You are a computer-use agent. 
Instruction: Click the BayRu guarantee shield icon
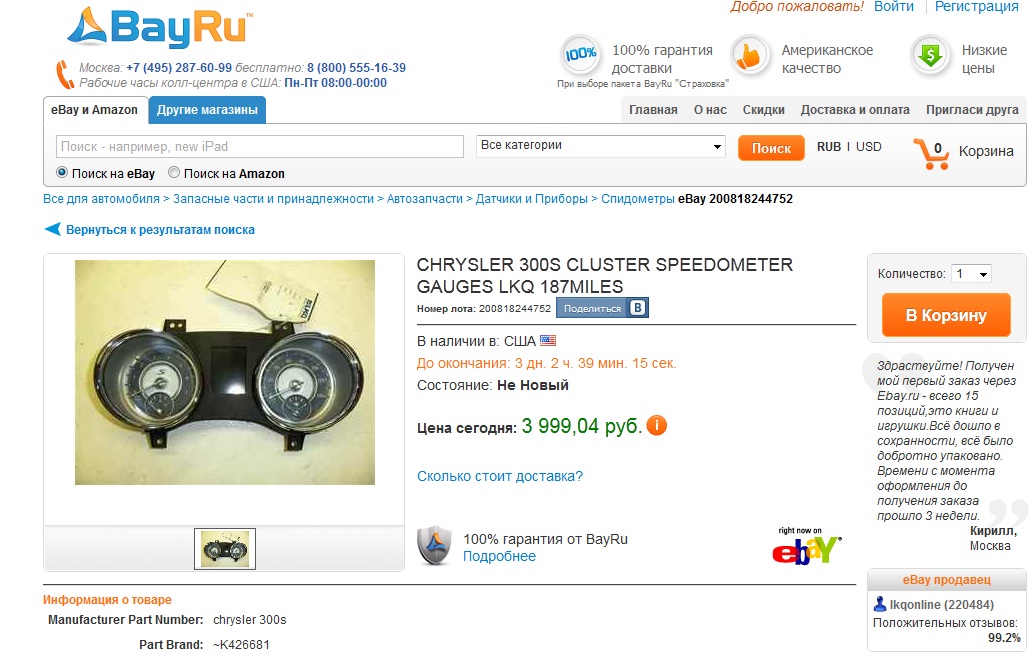pyautogui.click(x=434, y=546)
